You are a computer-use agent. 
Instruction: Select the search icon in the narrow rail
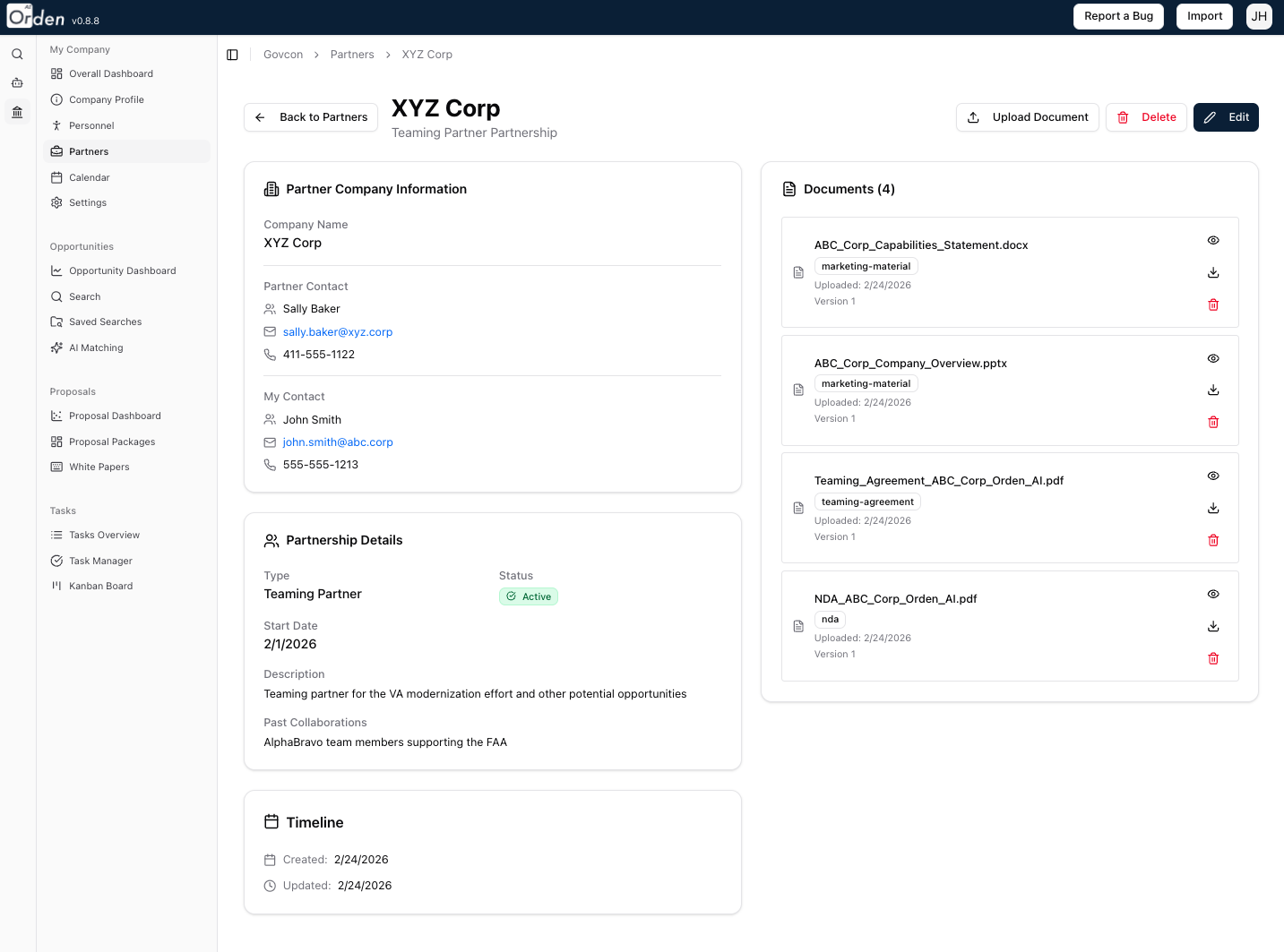(x=17, y=54)
